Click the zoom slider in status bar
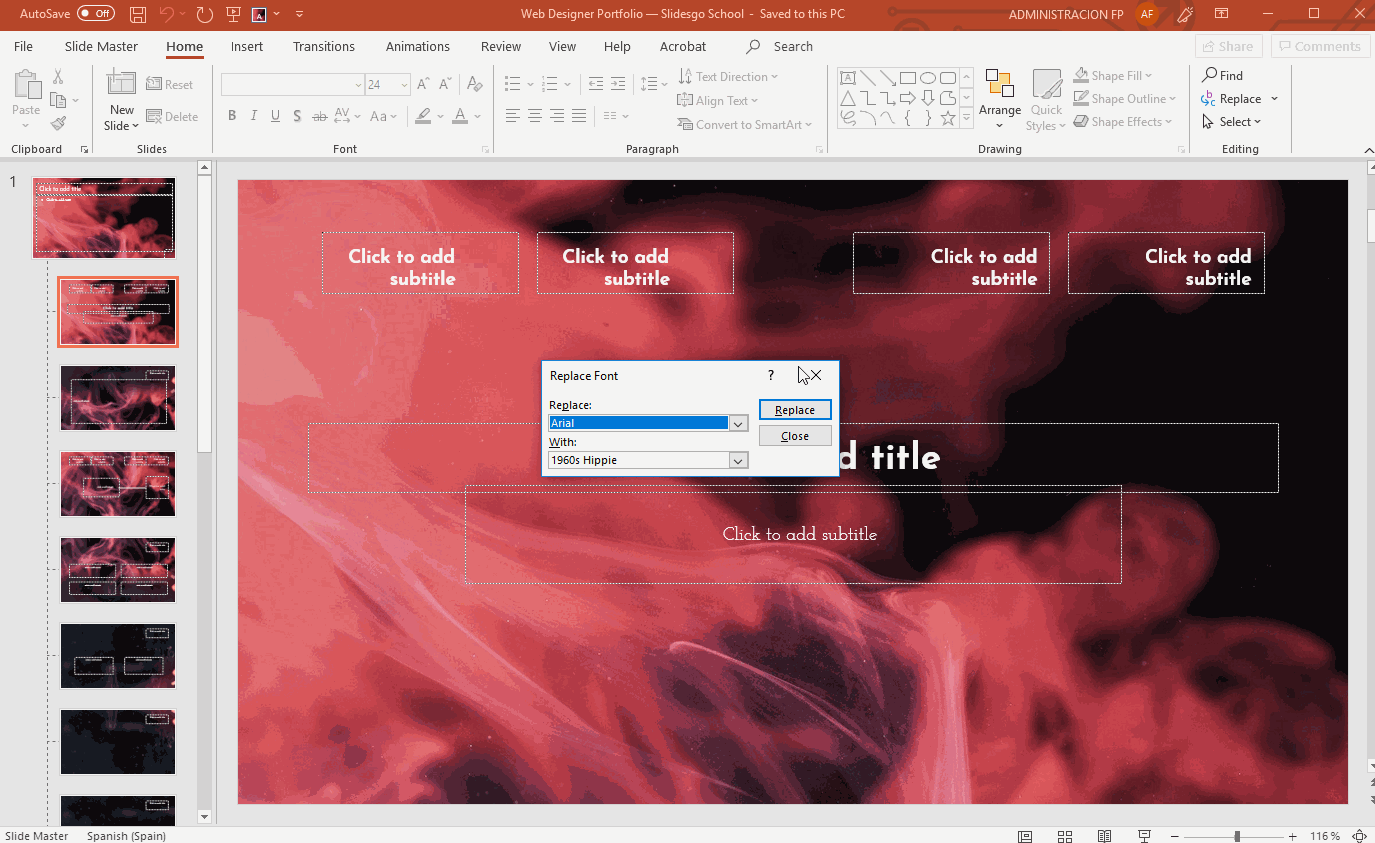The height and width of the screenshot is (843, 1375). [x=1237, y=836]
